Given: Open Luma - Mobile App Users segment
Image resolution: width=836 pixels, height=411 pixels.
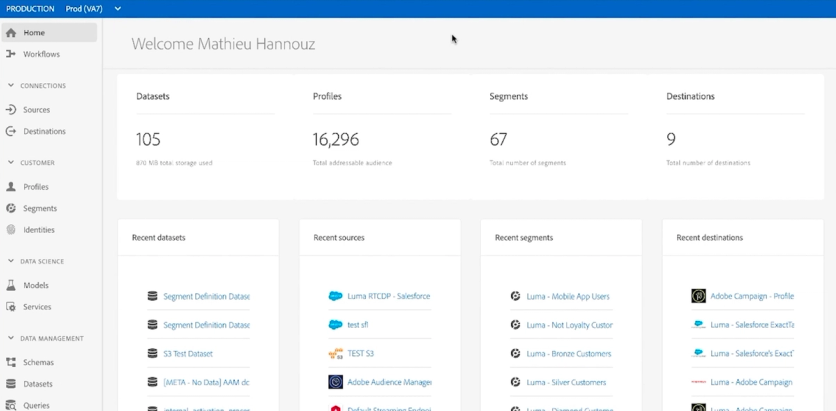Looking at the screenshot, I should point(568,296).
